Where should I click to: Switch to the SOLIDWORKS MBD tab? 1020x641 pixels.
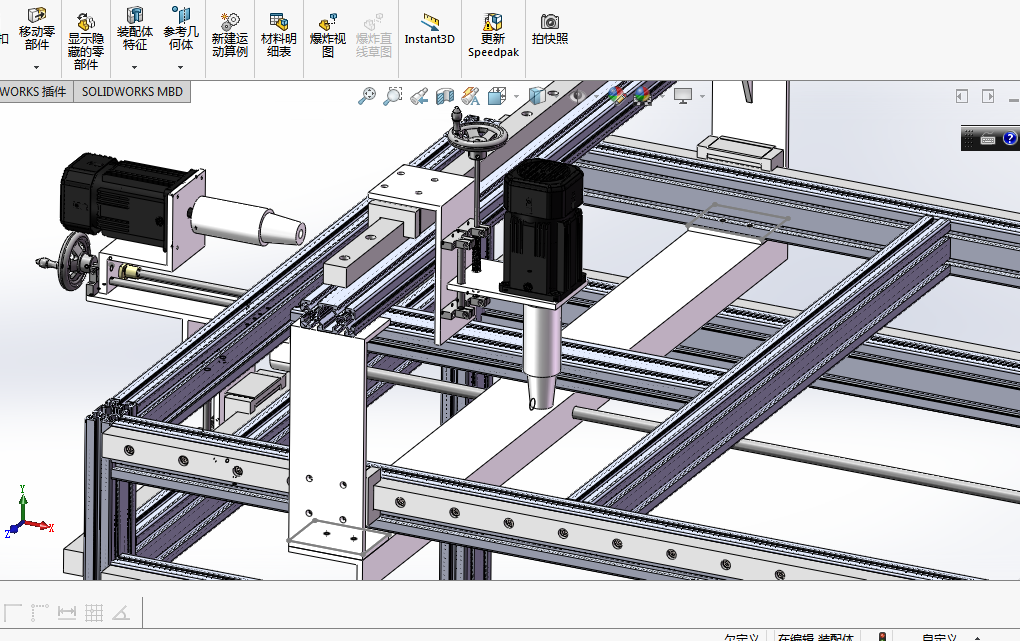point(132,92)
